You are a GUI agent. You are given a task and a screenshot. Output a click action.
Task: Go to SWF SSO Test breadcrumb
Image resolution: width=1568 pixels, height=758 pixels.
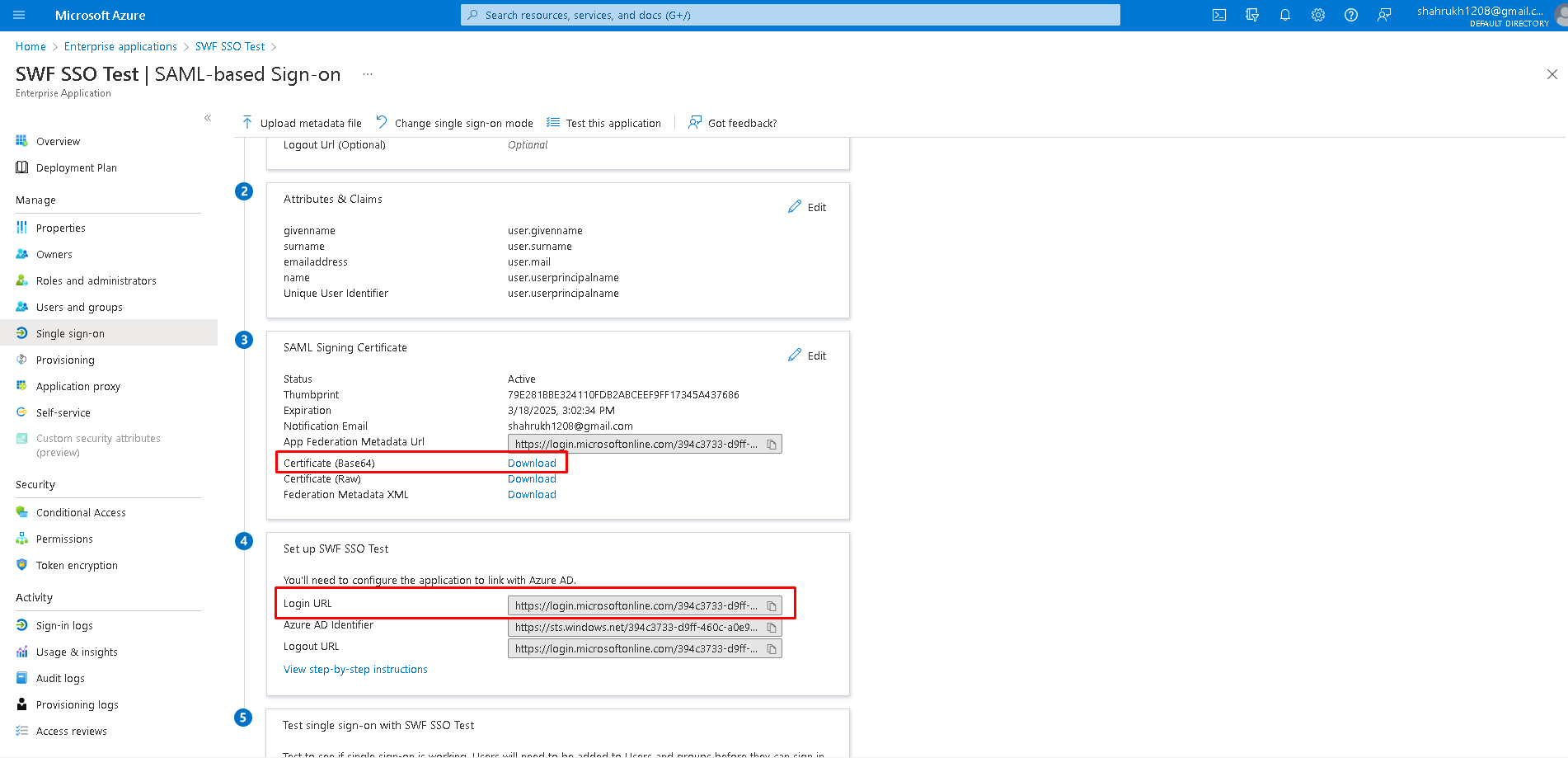[230, 46]
